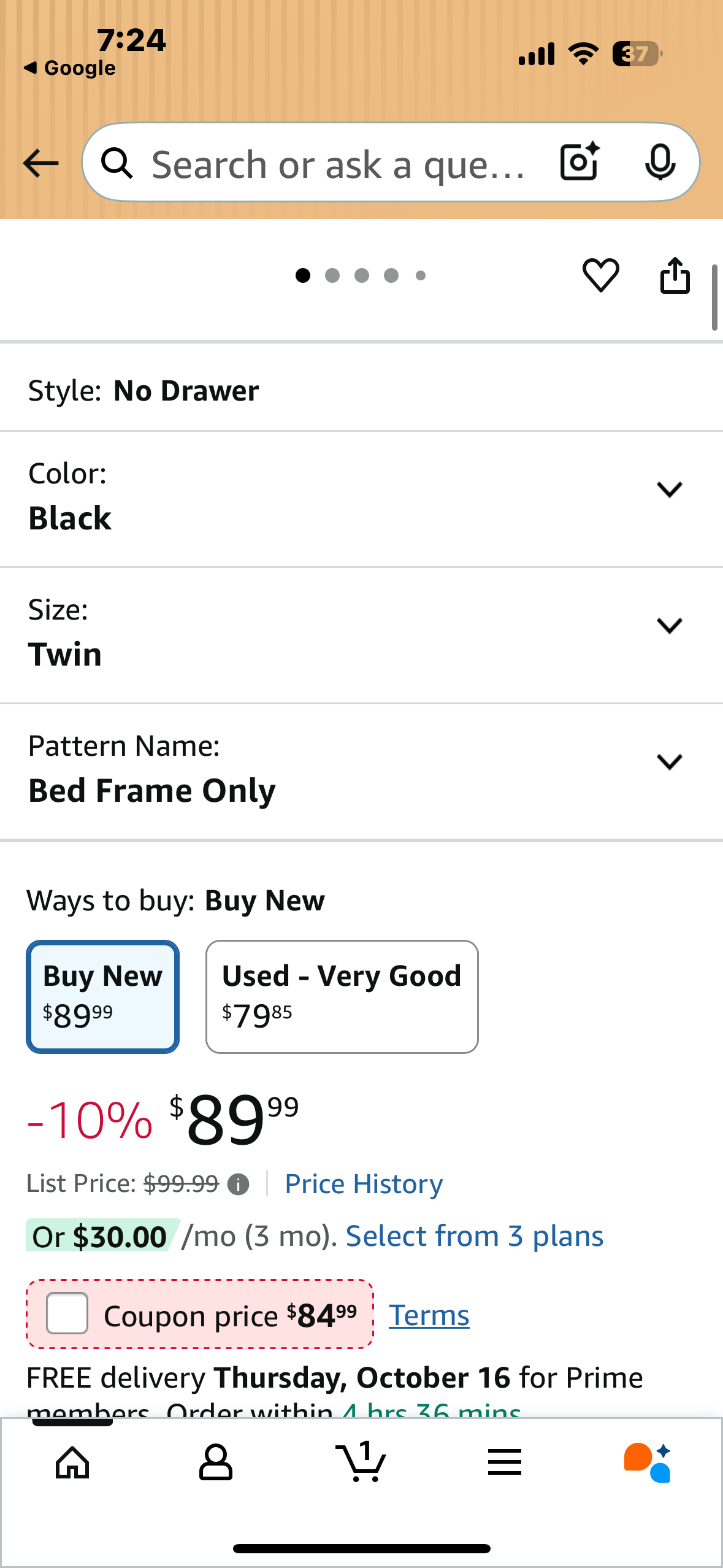
Task: Open the hamburger menu tab
Action: coord(505,1462)
